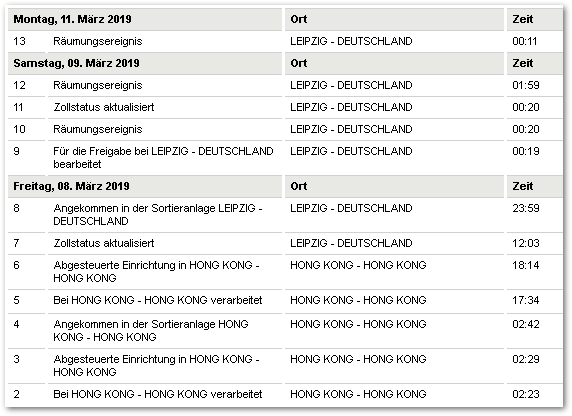Image resolution: width=572 pixels, height=416 pixels.
Task: Click Angekommen in der Sortieranlage HONG KONG entry
Action: tap(151, 331)
